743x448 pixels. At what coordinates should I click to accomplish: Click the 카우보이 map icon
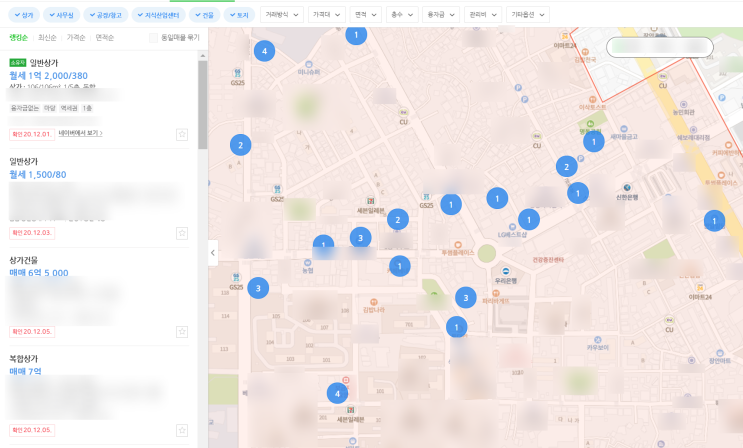coord(598,339)
